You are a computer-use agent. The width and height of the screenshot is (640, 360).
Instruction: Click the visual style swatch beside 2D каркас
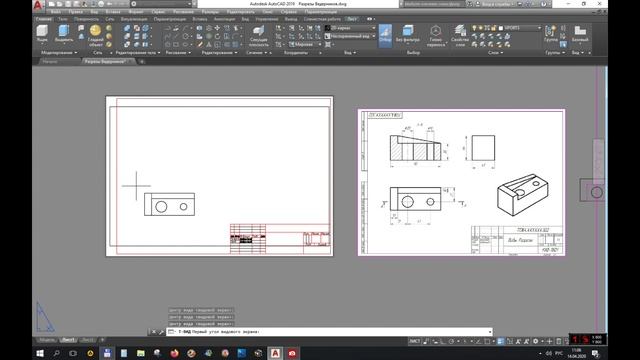click(x=327, y=28)
